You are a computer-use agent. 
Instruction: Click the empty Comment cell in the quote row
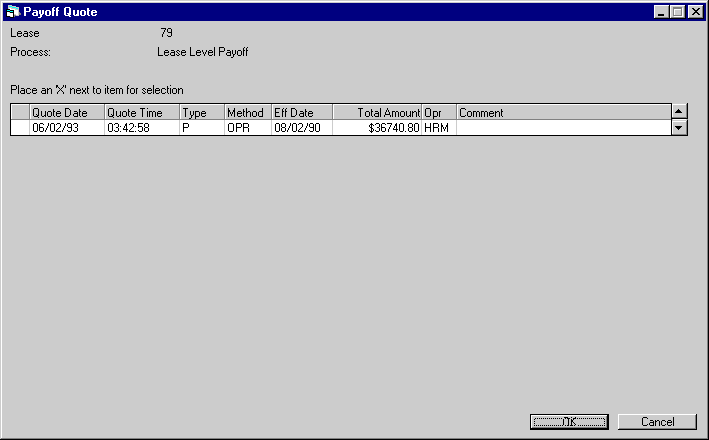564,128
